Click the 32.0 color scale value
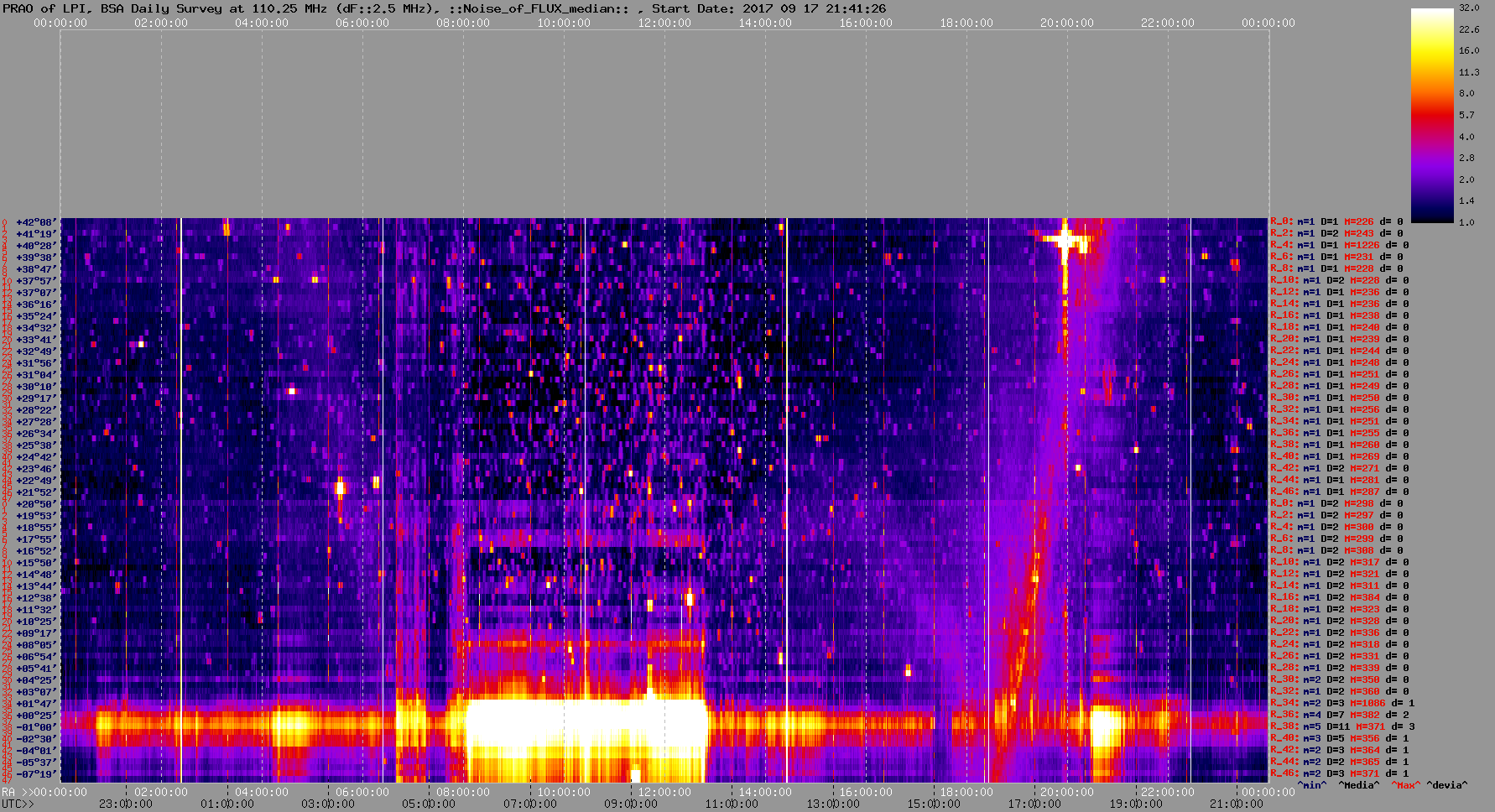 point(1469,8)
